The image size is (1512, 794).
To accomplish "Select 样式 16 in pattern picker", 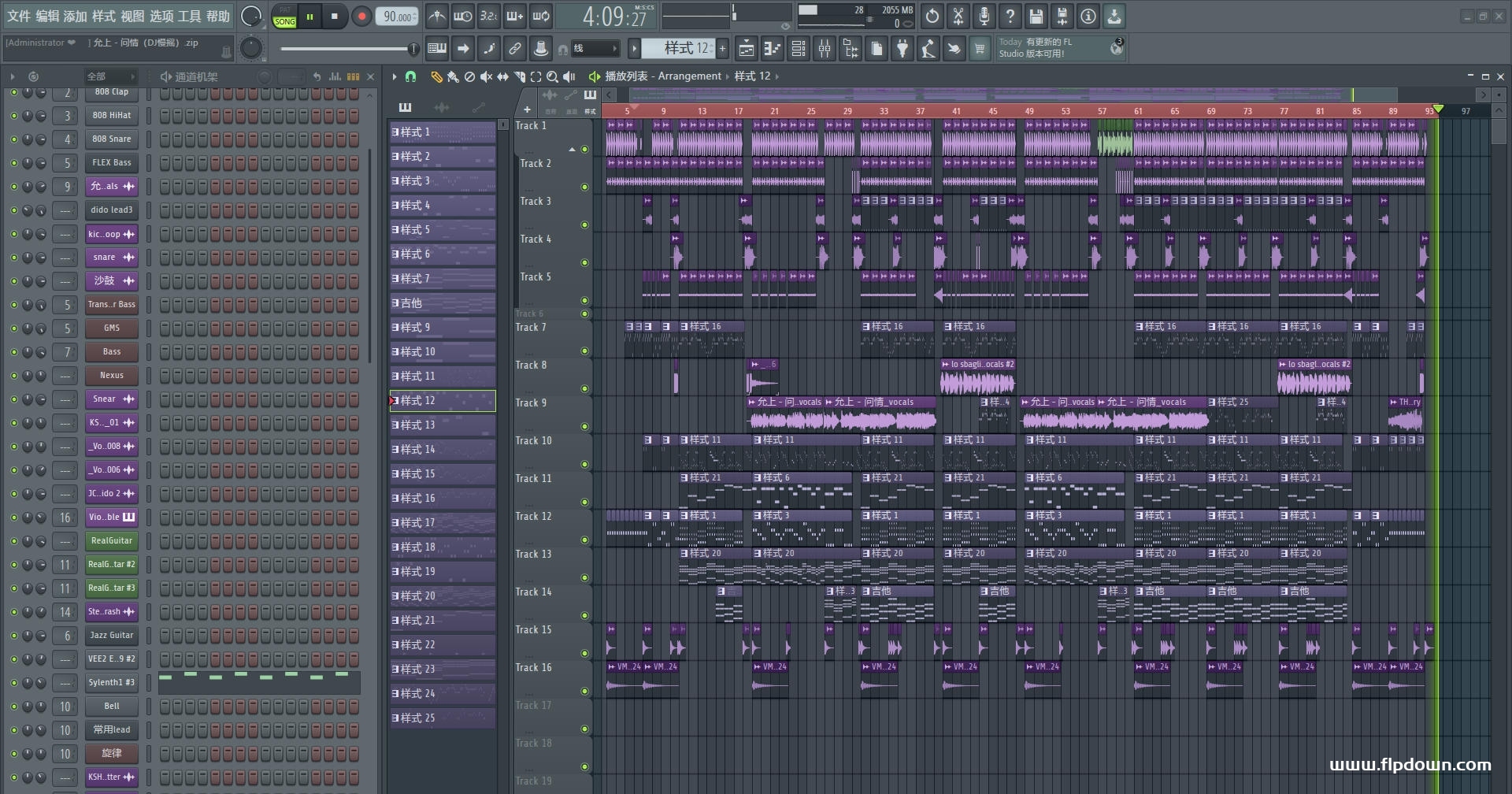I will [442, 498].
